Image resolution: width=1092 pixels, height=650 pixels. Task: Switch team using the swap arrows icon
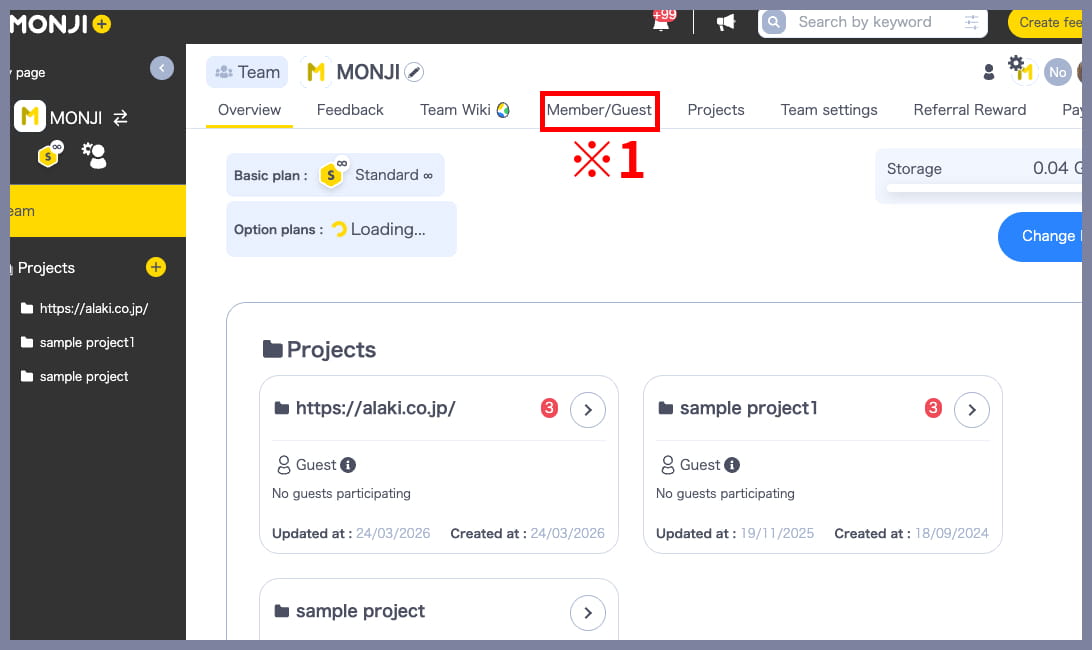point(120,118)
